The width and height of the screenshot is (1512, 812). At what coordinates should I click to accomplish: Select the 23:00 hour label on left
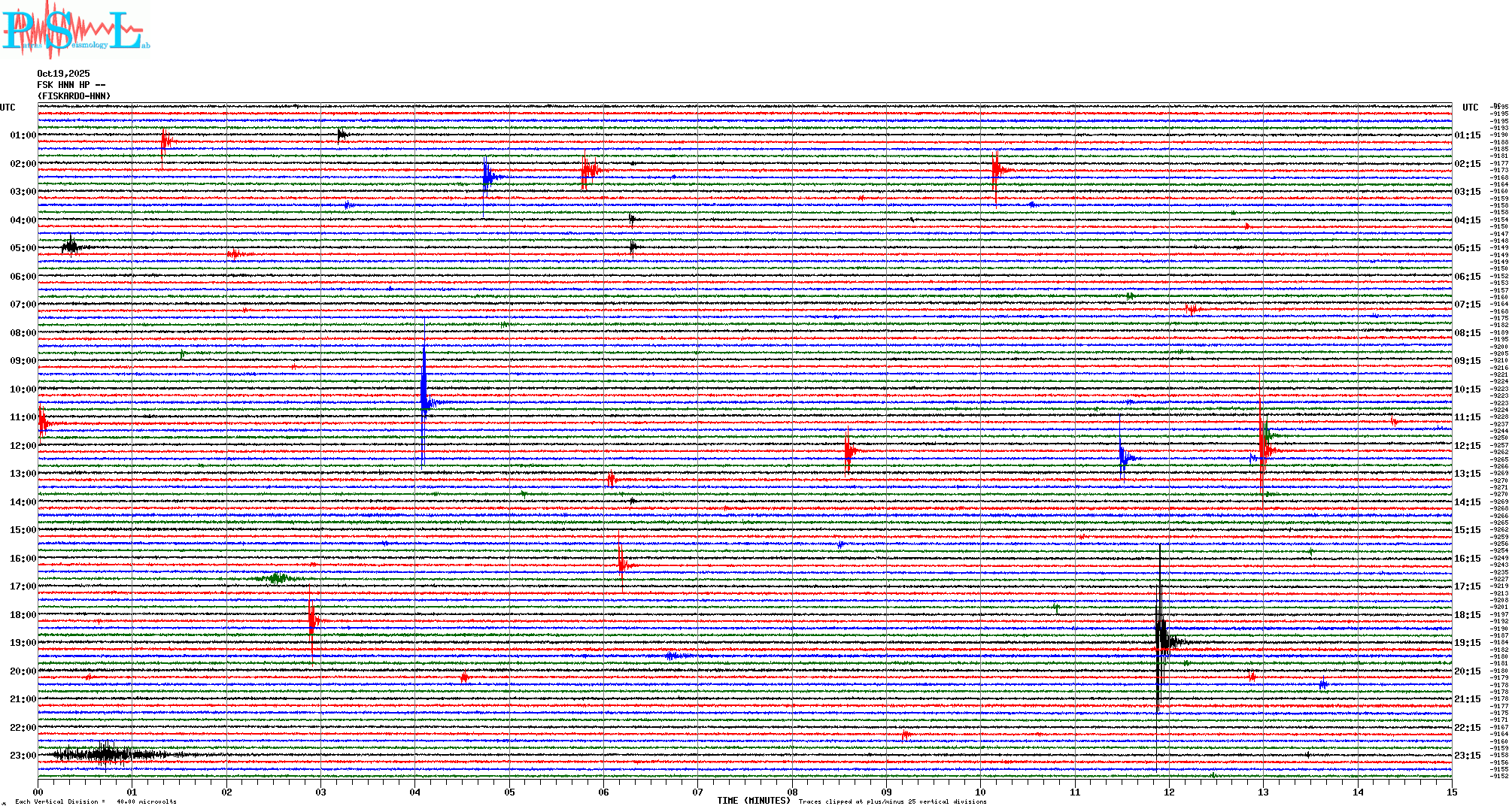click(x=23, y=756)
